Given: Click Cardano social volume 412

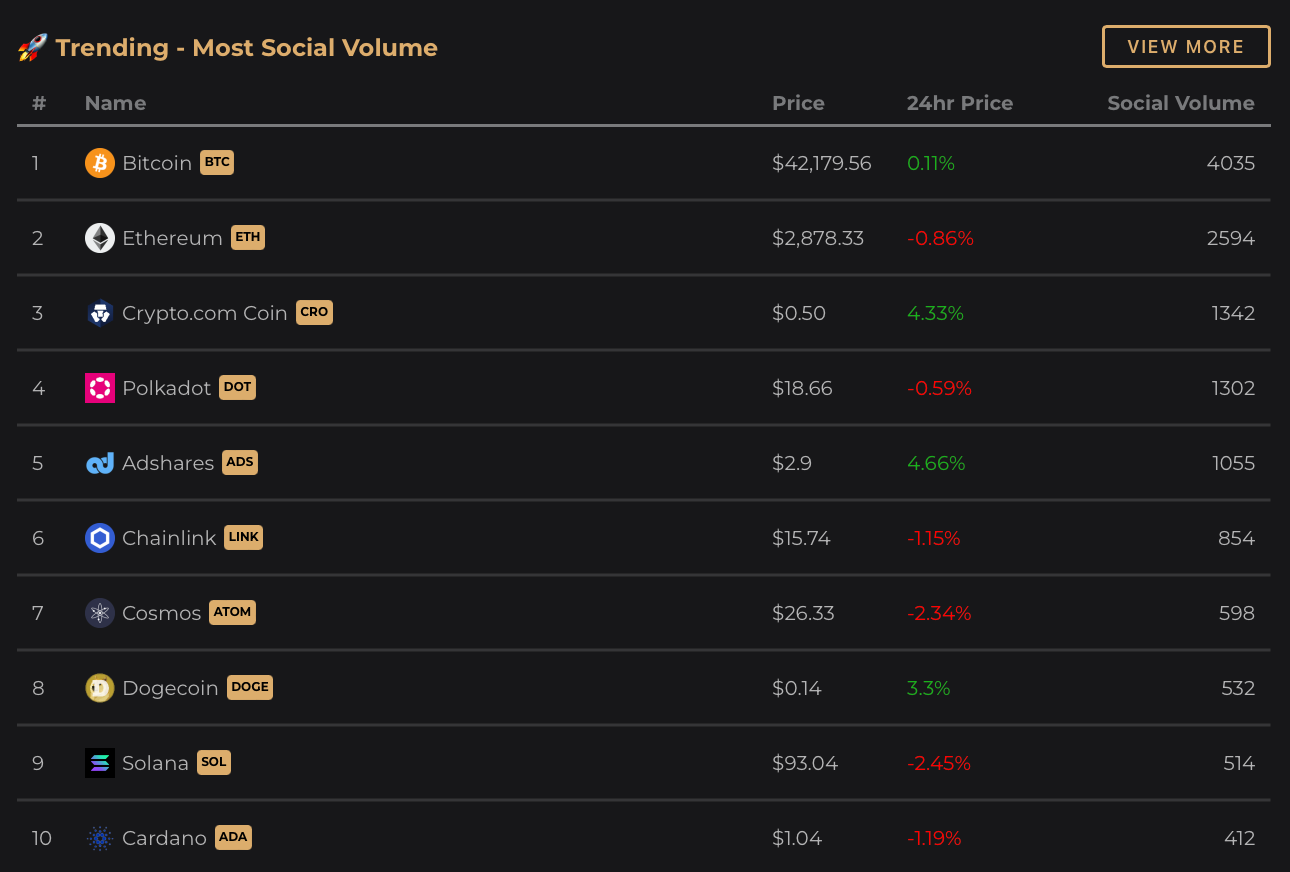Looking at the screenshot, I should coord(1239,838).
